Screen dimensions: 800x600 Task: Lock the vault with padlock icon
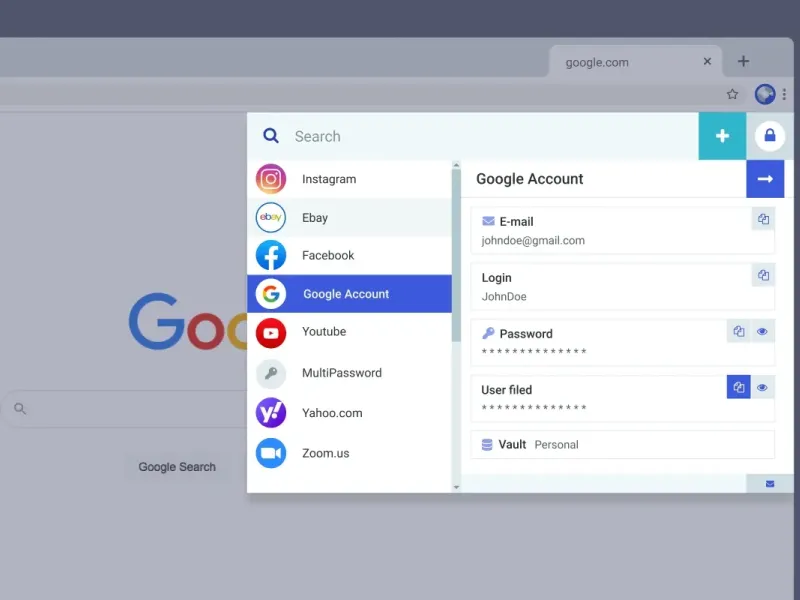coord(769,136)
